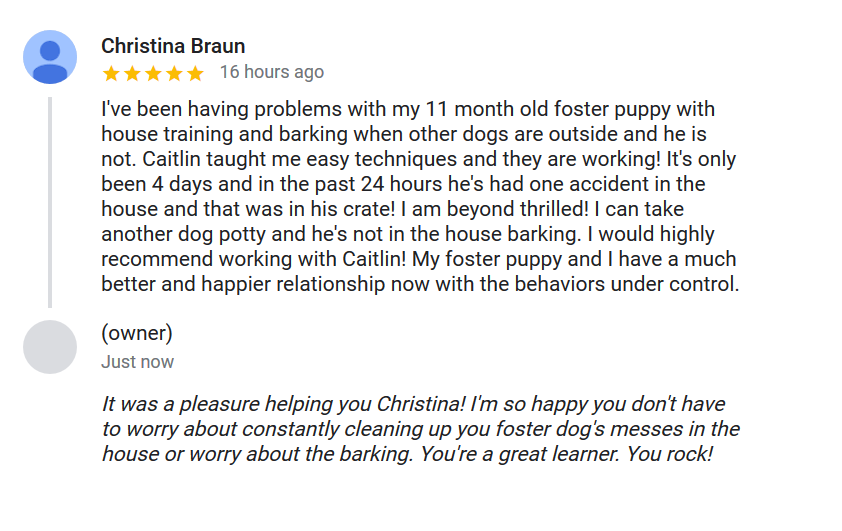Click the '16 hours ago' timestamp
Viewport: 842px width, 531px height.
pyautogui.click(x=272, y=72)
